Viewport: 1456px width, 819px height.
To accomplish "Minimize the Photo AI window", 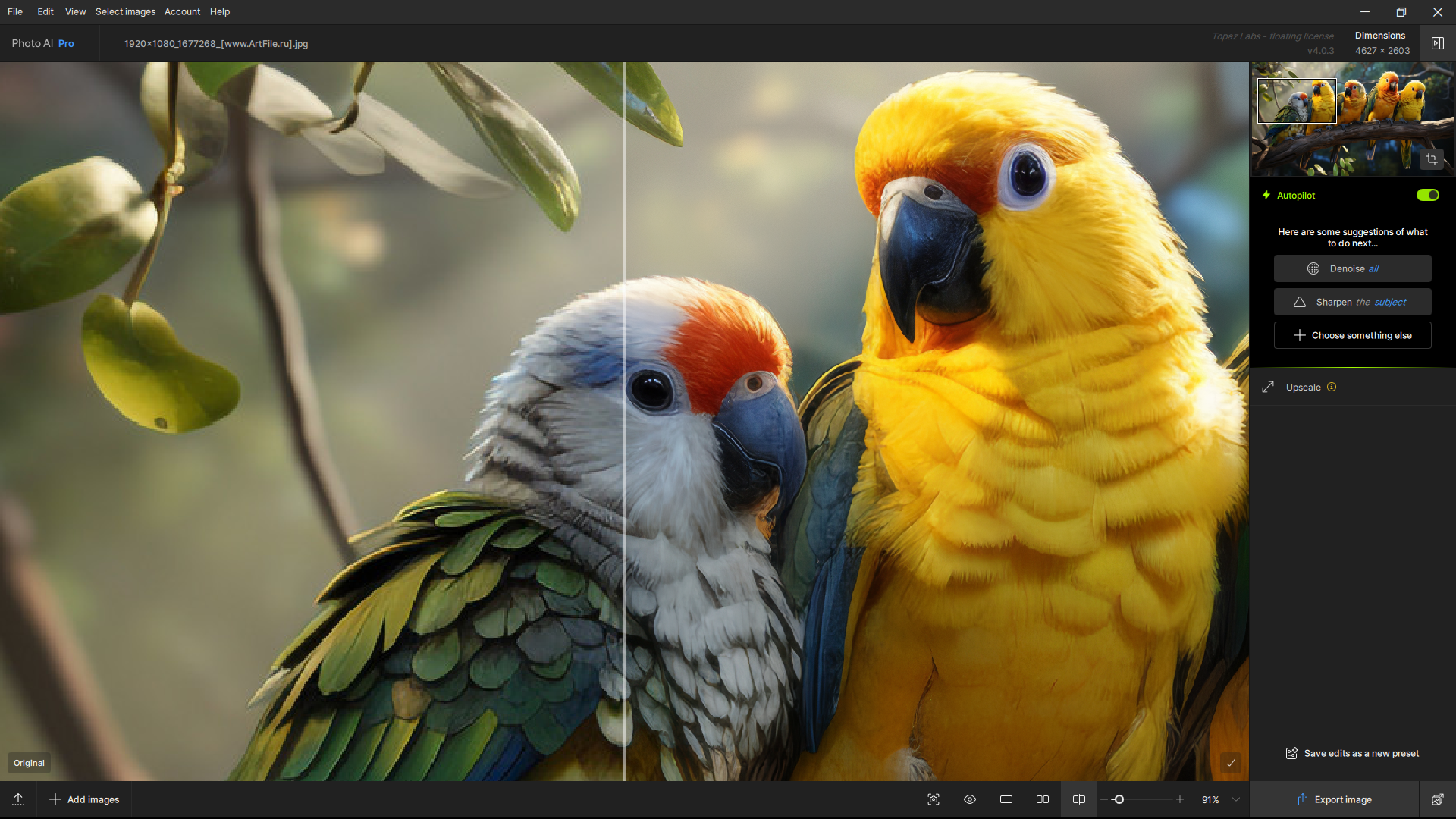I will point(1364,11).
